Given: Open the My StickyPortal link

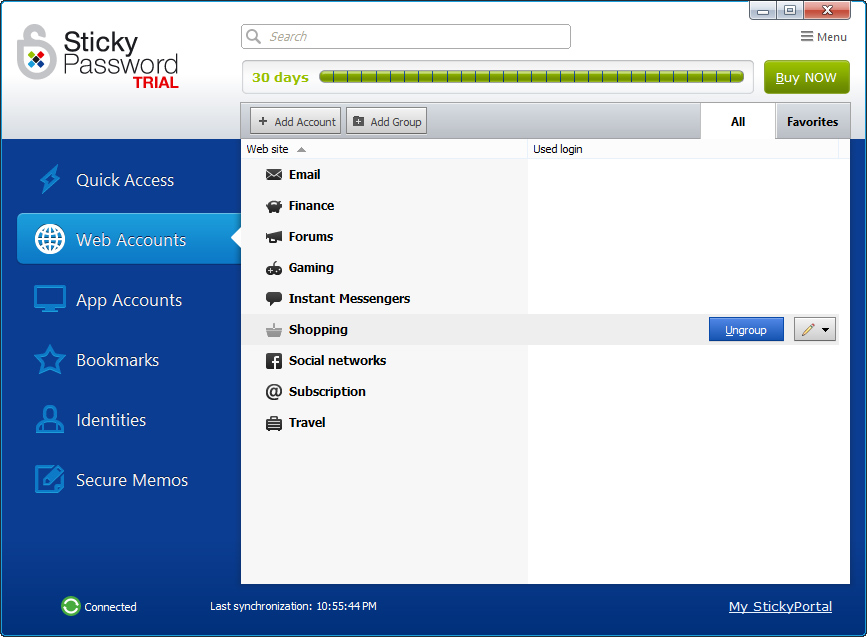Looking at the screenshot, I should [x=780, y=607].
